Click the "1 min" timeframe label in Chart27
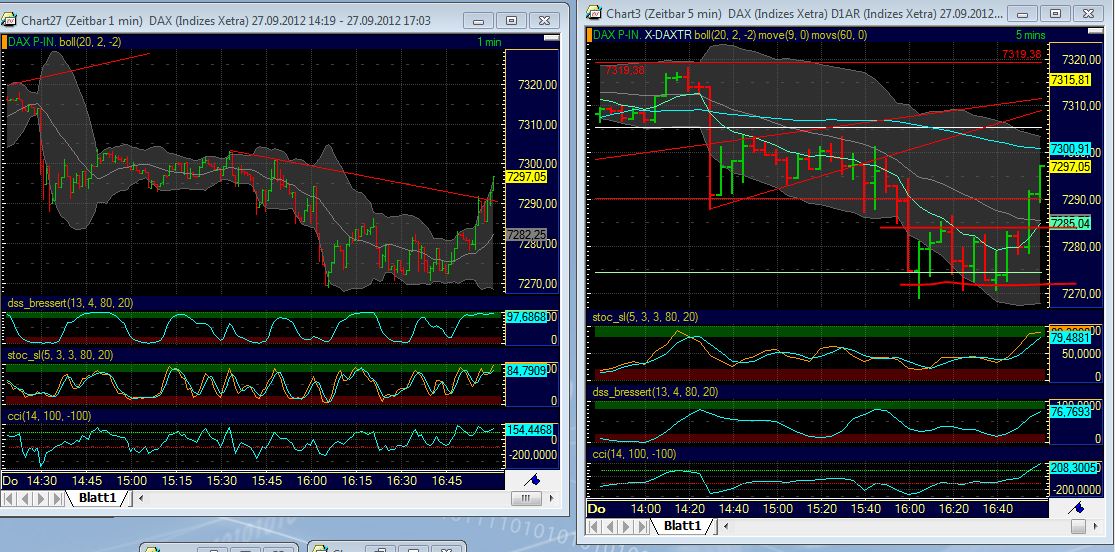This screenshot has height=552, width=1115. tap(489, 43)
